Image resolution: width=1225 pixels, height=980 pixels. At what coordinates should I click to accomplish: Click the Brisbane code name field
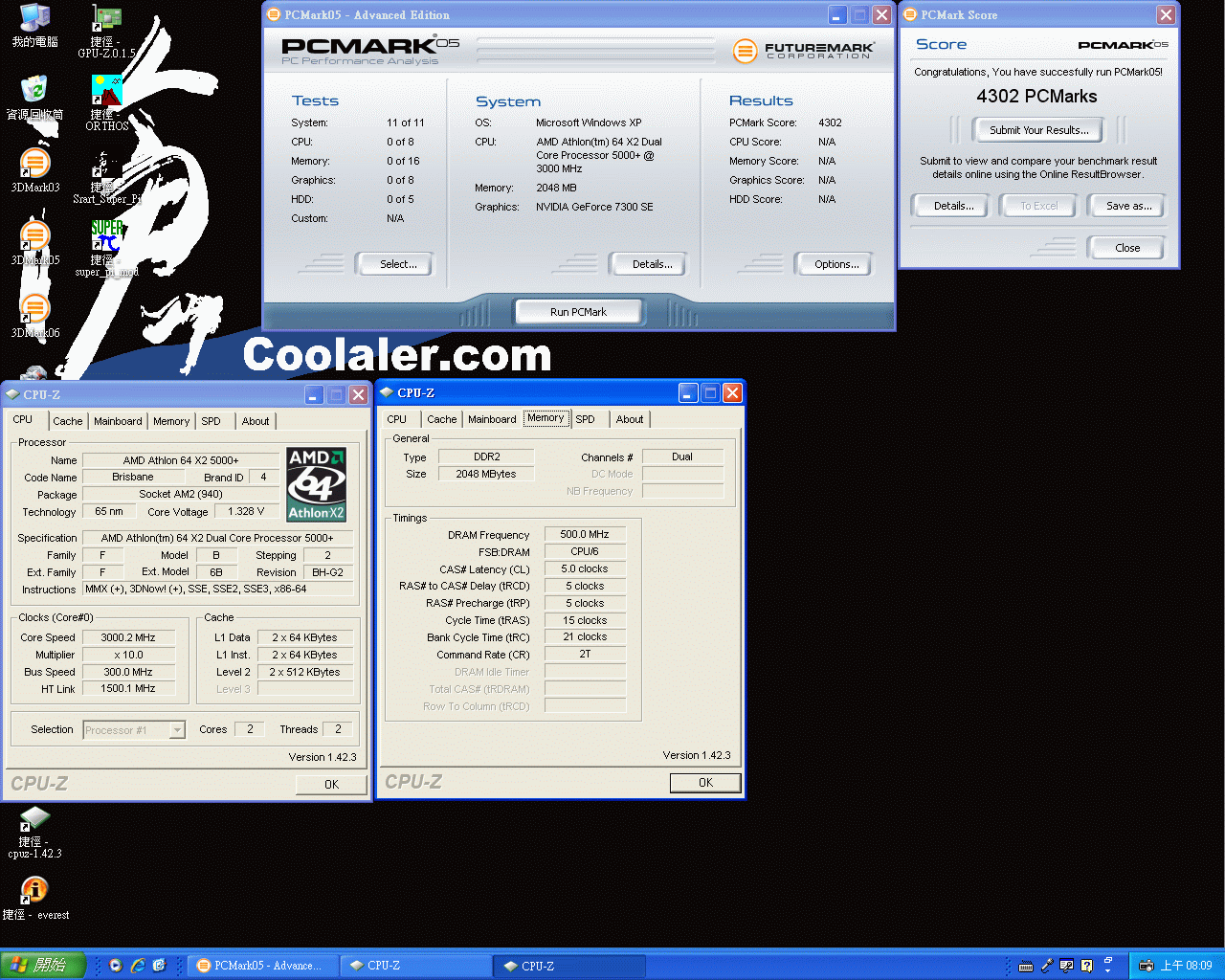[x=133, y=478]
